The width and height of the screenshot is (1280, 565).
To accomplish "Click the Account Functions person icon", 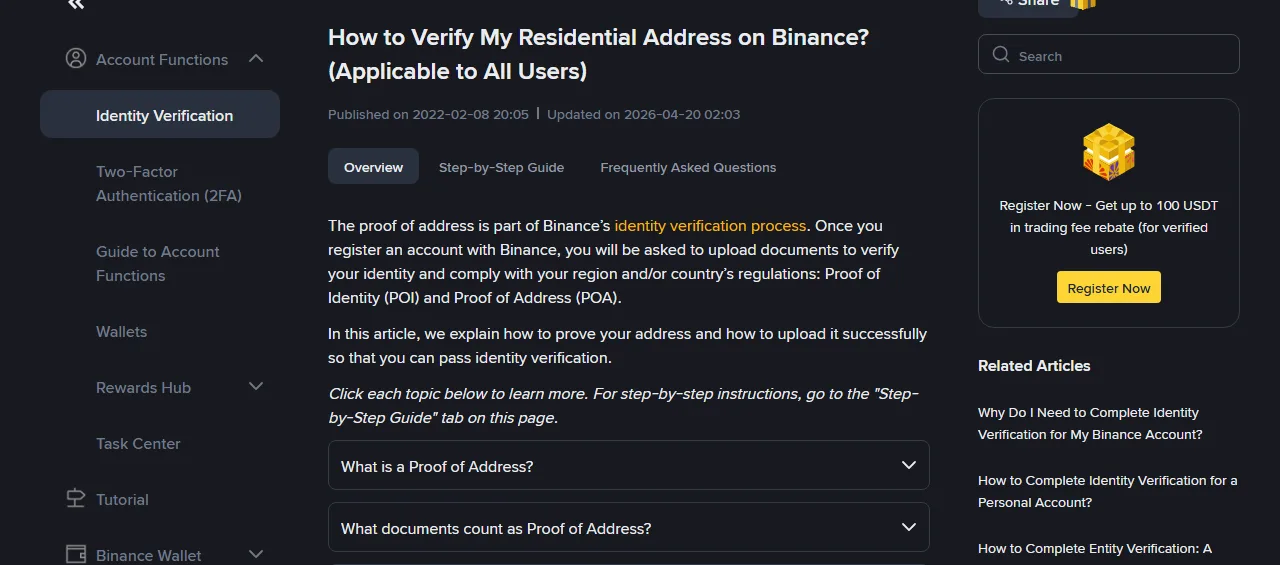I will click(x=75, y=59).
